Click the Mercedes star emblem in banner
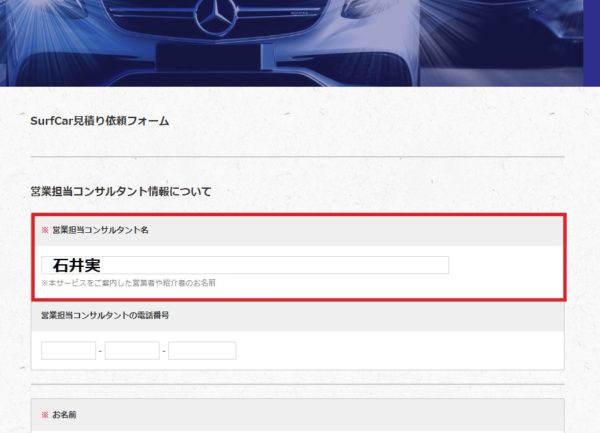 pos(217,18)
